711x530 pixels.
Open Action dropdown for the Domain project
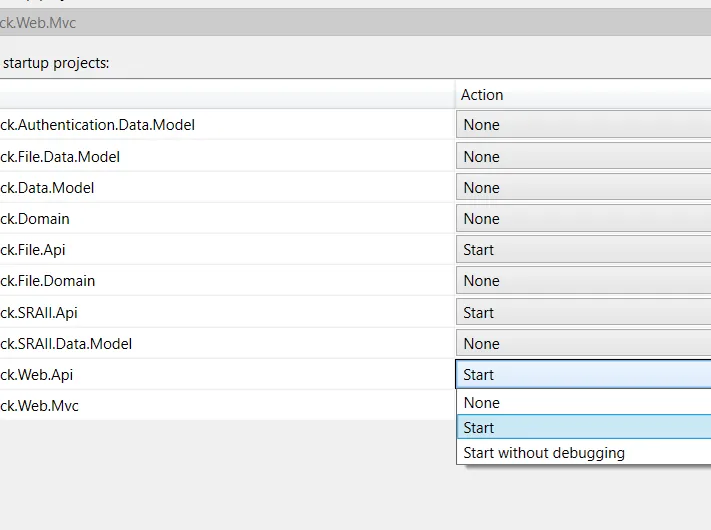pyautogui.click(x=583, y=218)
